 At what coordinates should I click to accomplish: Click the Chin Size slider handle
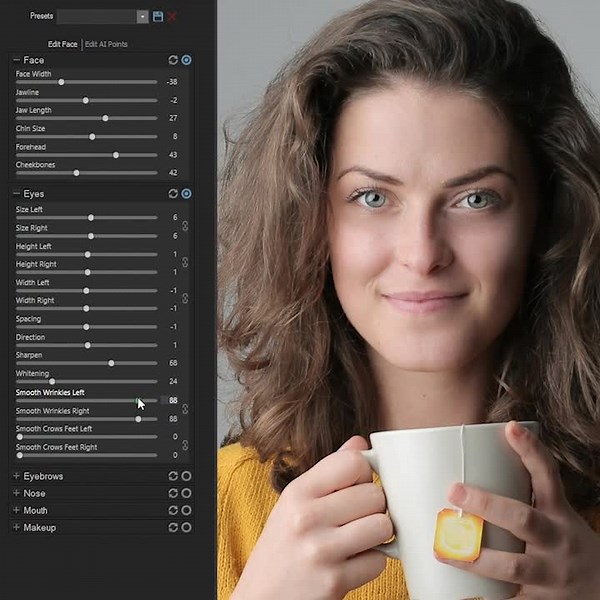click(92, 137)
